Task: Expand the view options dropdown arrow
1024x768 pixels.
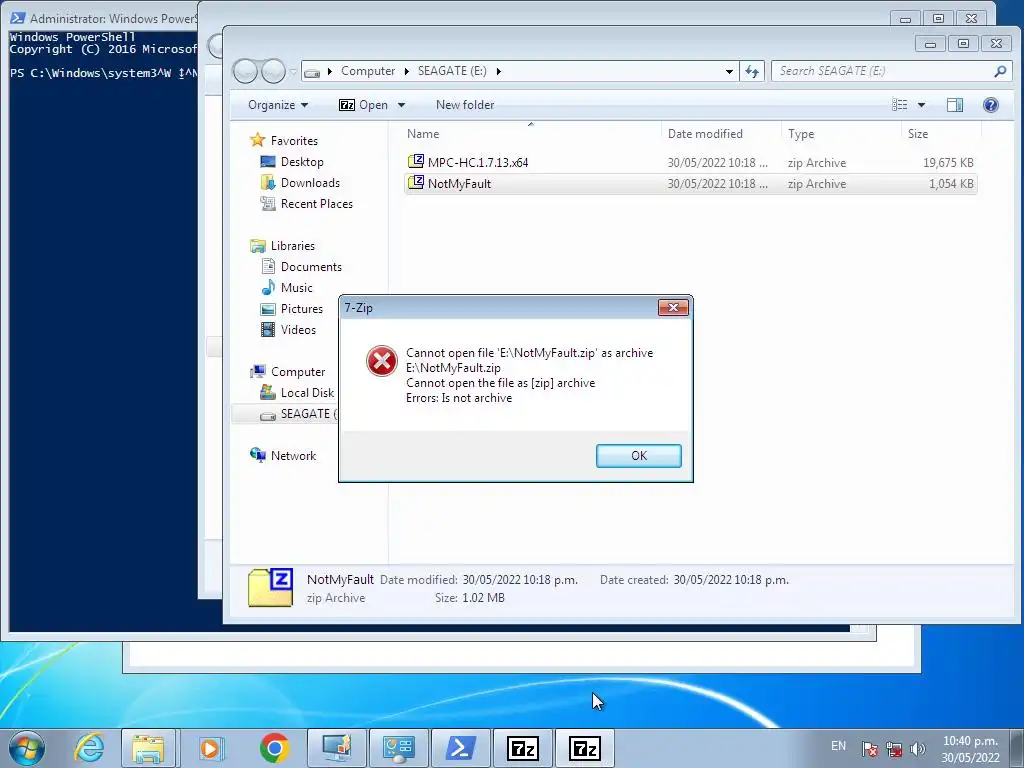Action: 921,104
